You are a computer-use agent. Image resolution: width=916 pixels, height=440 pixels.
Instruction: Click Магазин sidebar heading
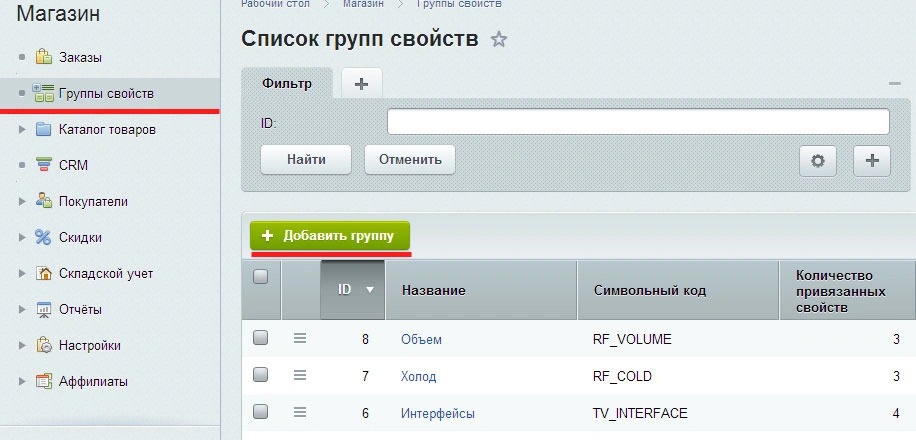[58, 13]
